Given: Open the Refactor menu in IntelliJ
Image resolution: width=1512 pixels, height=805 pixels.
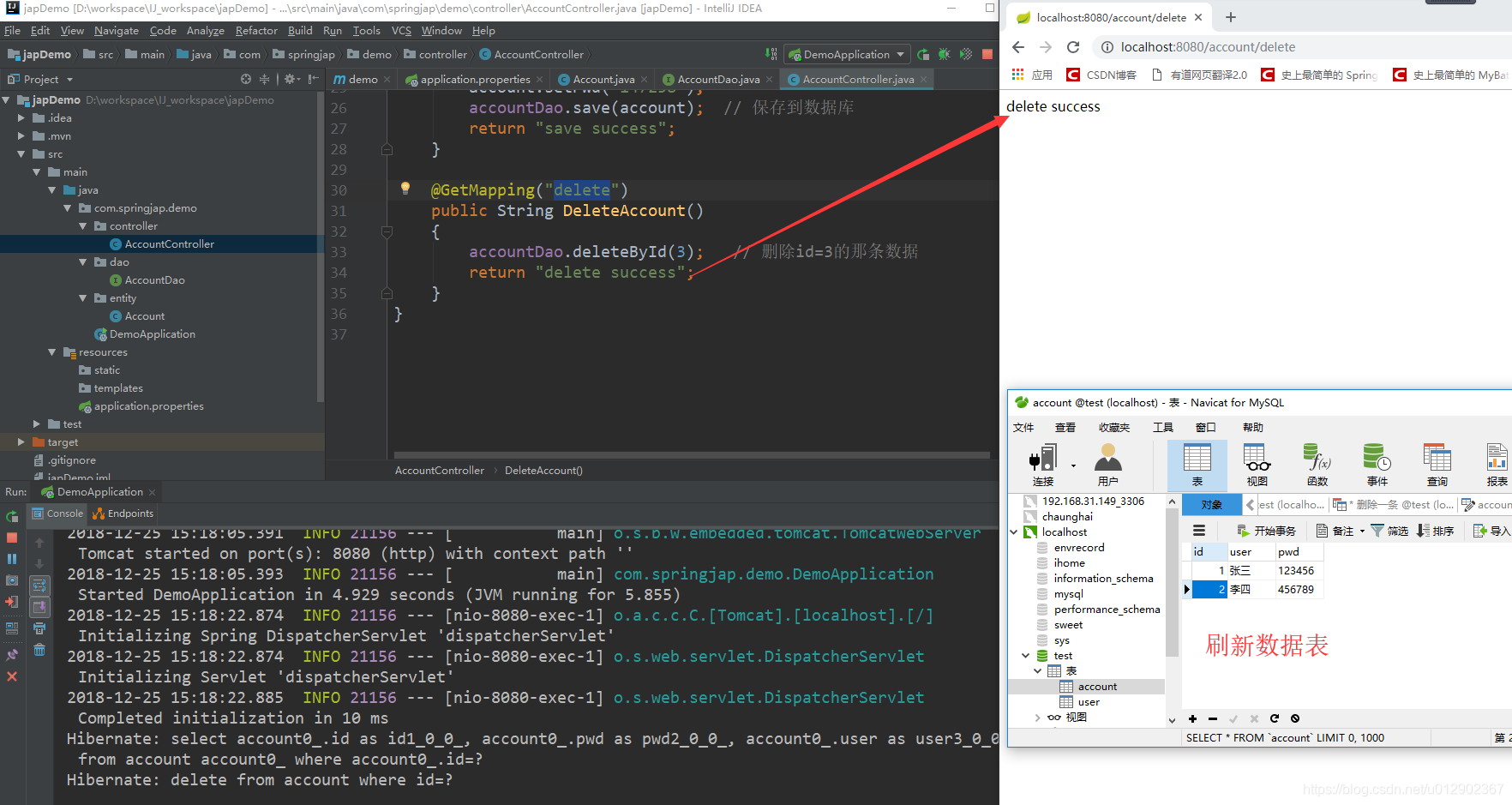Looking at the screenshot, I should pos(256,31).
